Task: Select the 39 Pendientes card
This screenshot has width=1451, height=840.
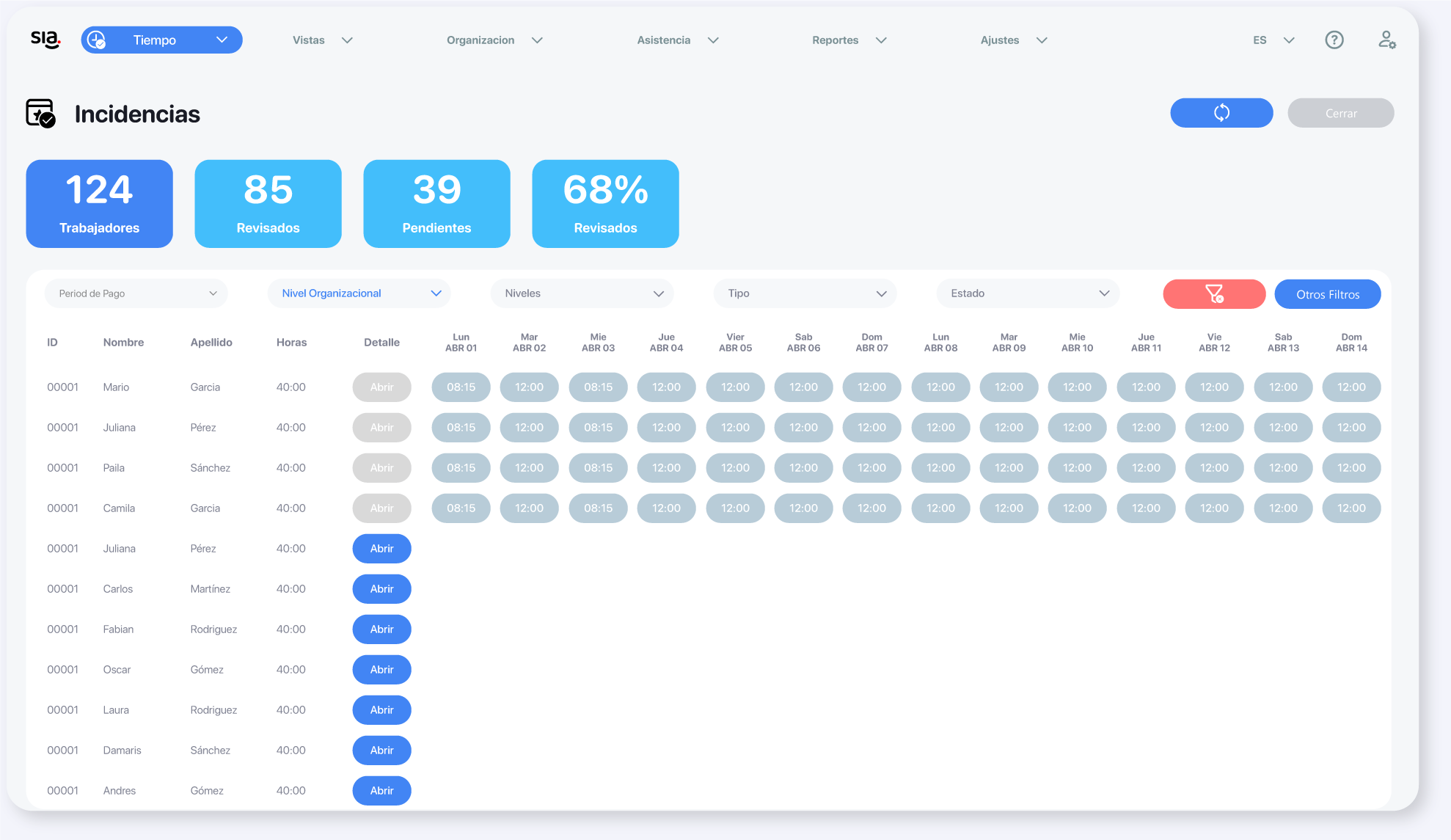Action: coord(436,204)
